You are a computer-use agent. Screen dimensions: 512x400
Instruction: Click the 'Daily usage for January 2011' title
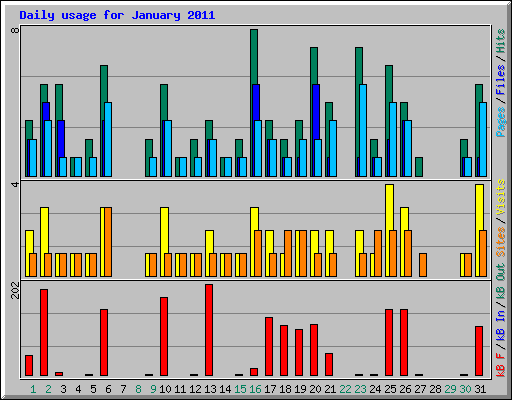117,16
